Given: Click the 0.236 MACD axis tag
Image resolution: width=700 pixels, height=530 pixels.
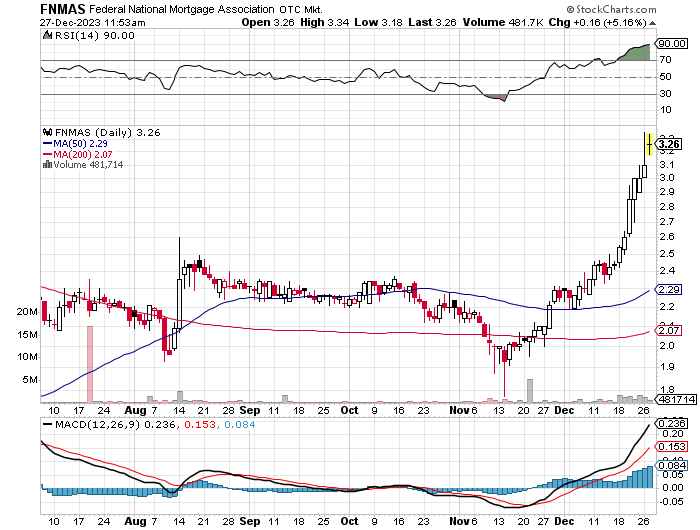Looking at the screenshot, I should (x=671, y=423).
